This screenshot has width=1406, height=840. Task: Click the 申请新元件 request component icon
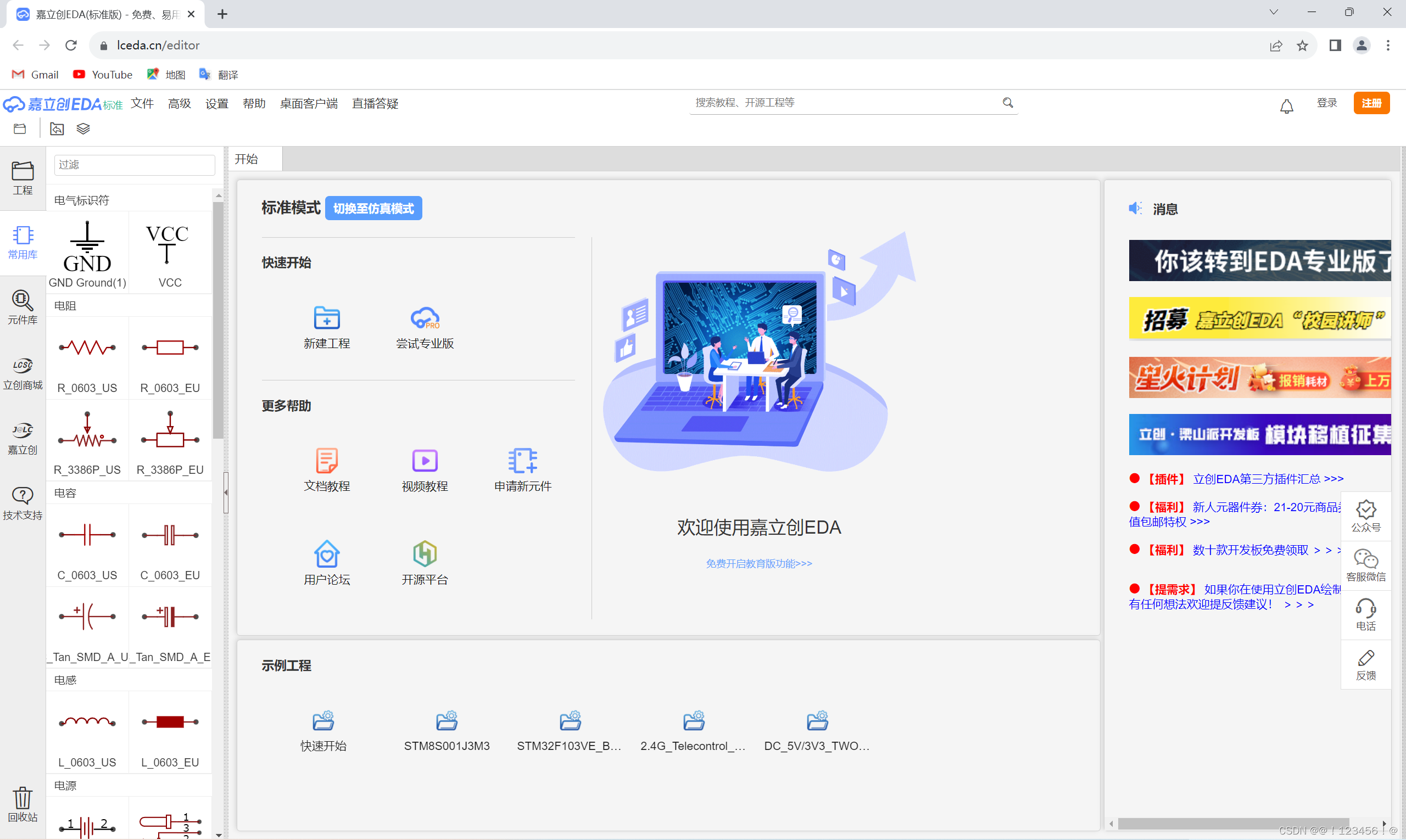tap(522, 460)
